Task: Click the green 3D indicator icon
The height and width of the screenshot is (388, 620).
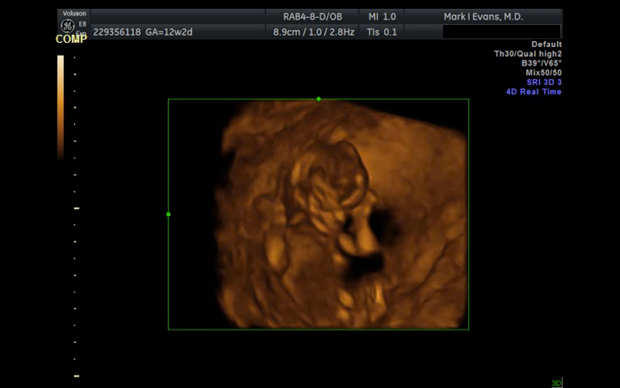Action: point(557,382)
